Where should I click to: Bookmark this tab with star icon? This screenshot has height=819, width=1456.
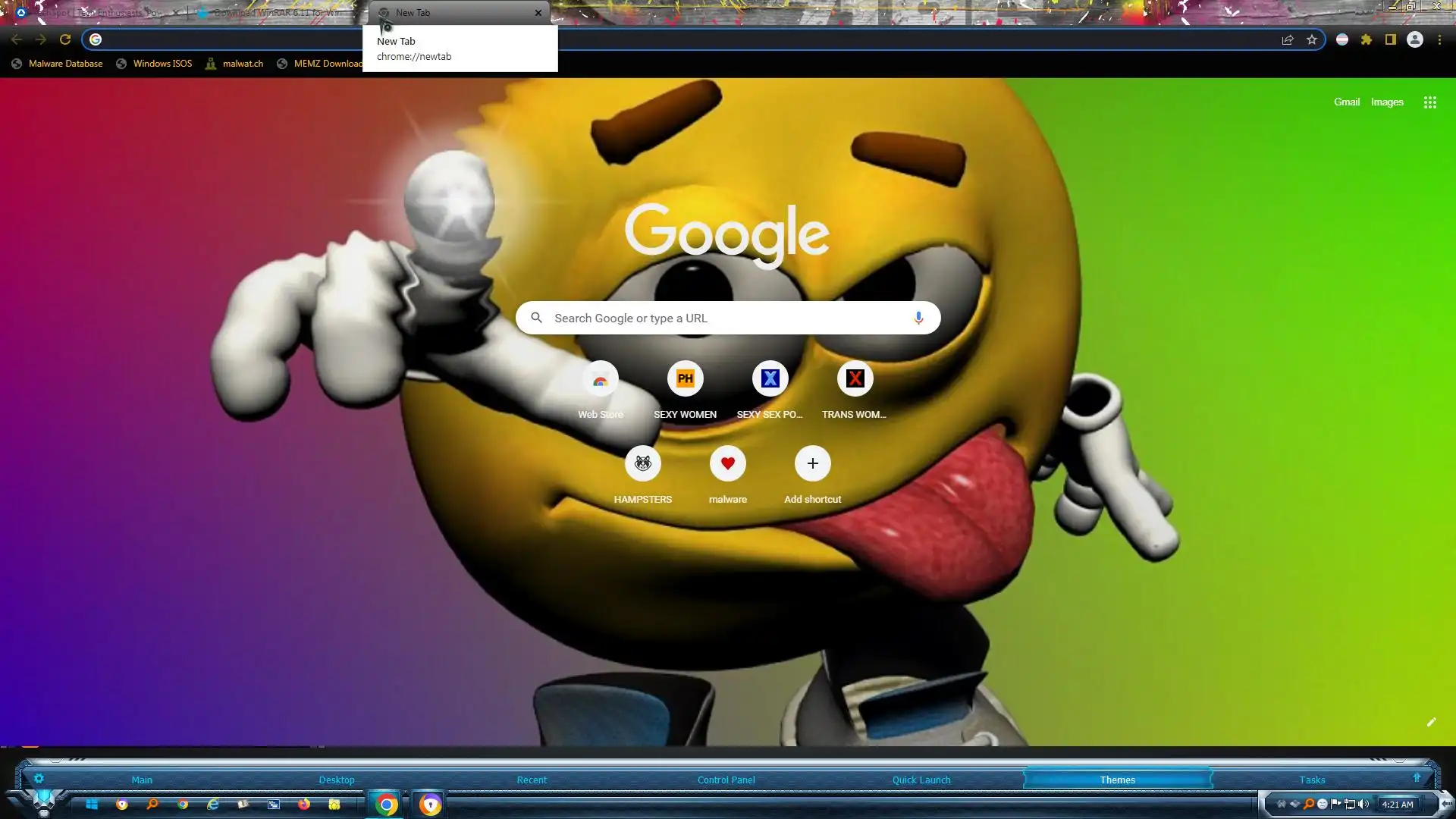click(x=1312, y=39)
